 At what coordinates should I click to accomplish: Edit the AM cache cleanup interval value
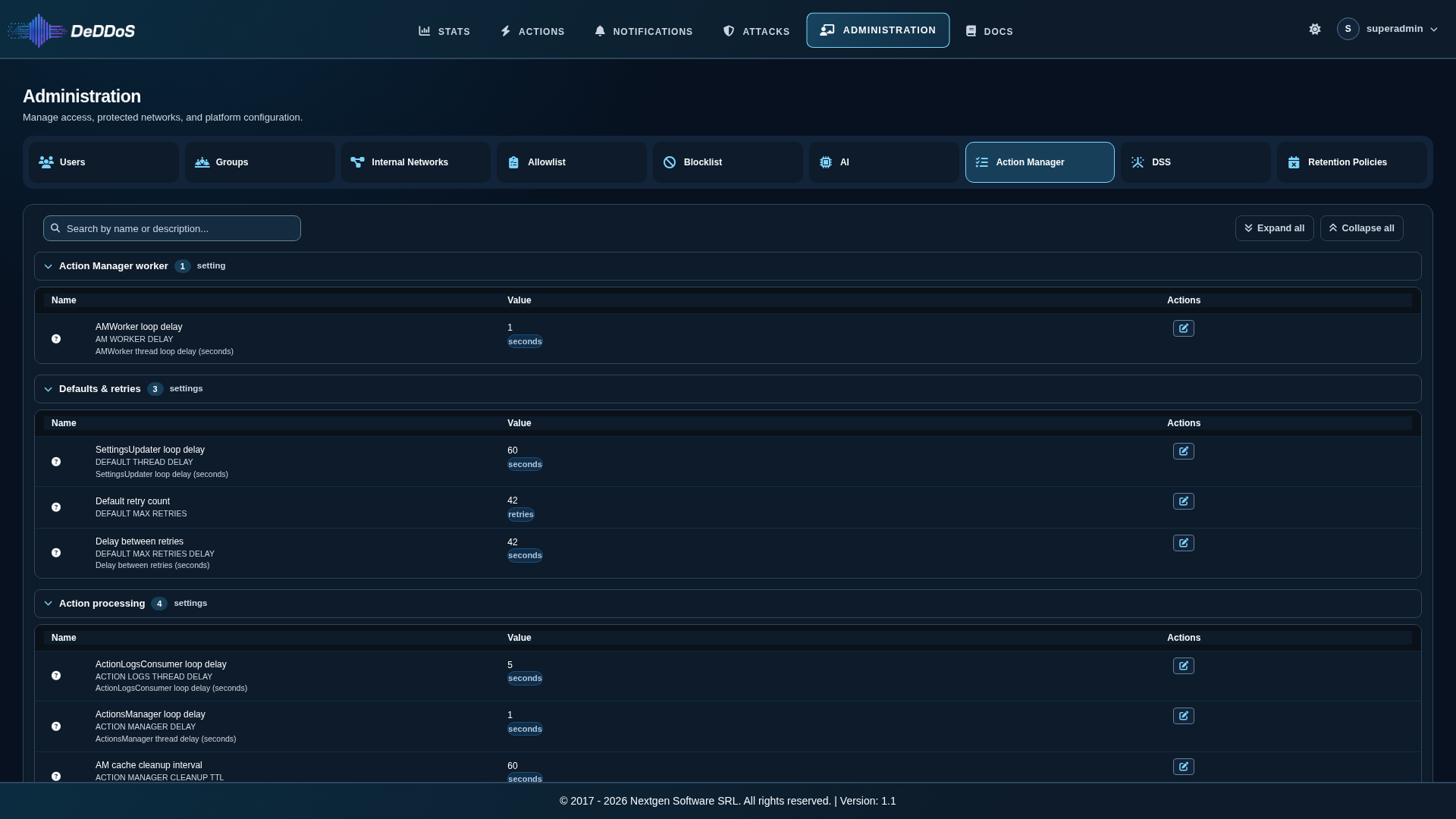point(1183,767)
